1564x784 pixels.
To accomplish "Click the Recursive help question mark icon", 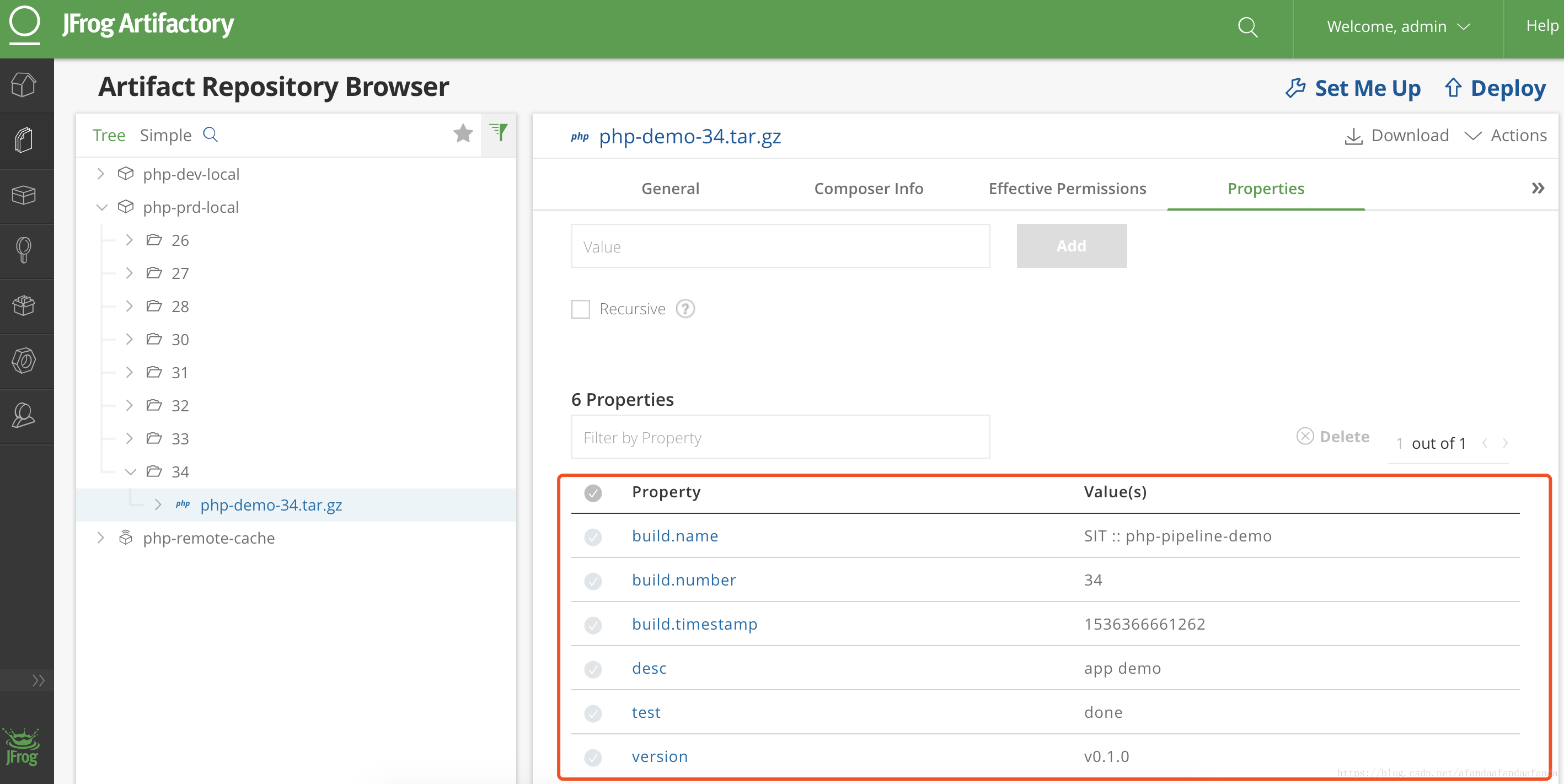I will (685, 309).
